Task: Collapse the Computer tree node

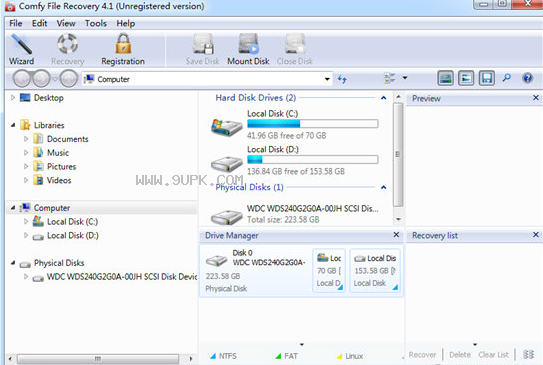Action: 13,208
